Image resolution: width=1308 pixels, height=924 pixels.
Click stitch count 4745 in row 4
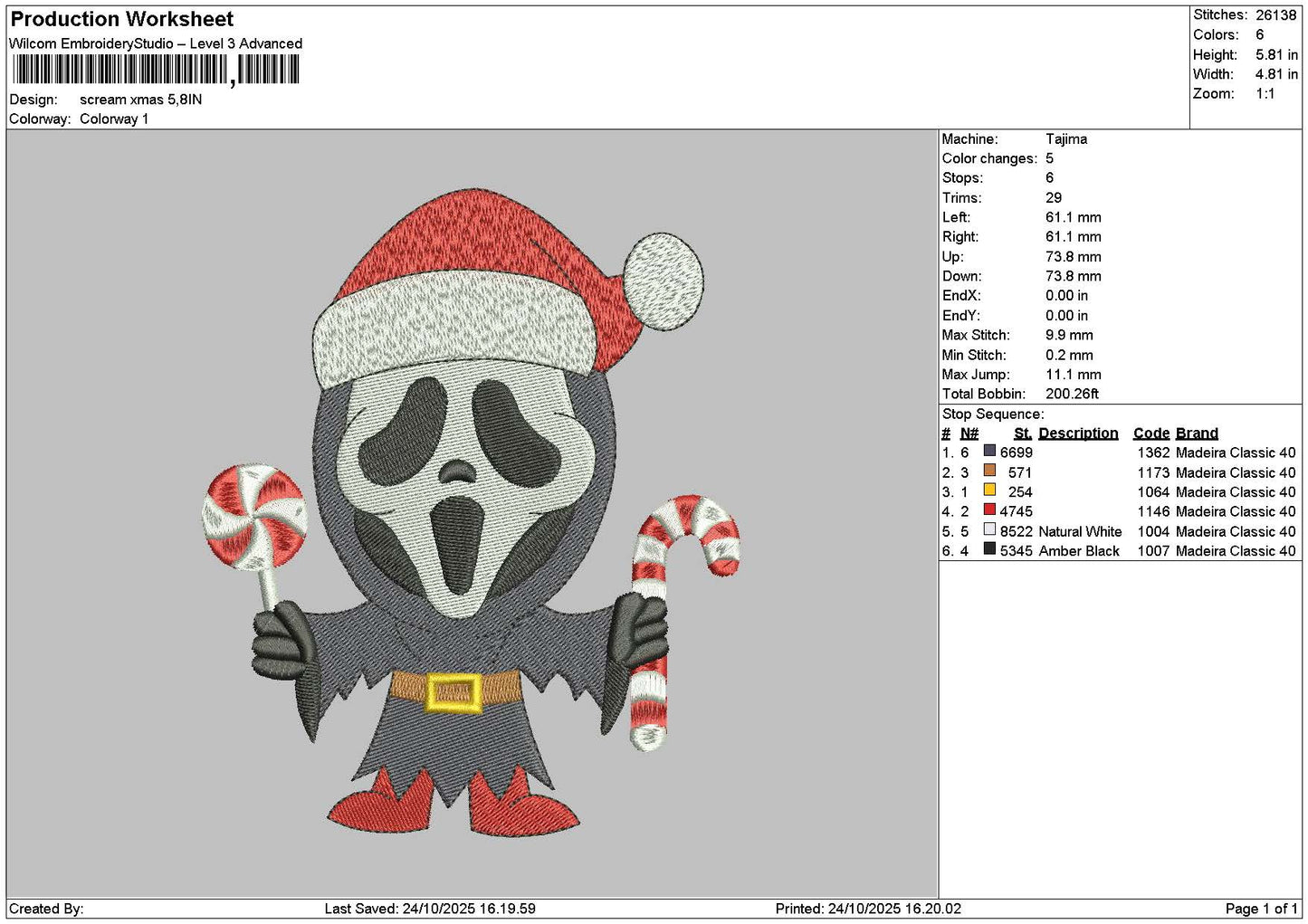coord(1017,511)
